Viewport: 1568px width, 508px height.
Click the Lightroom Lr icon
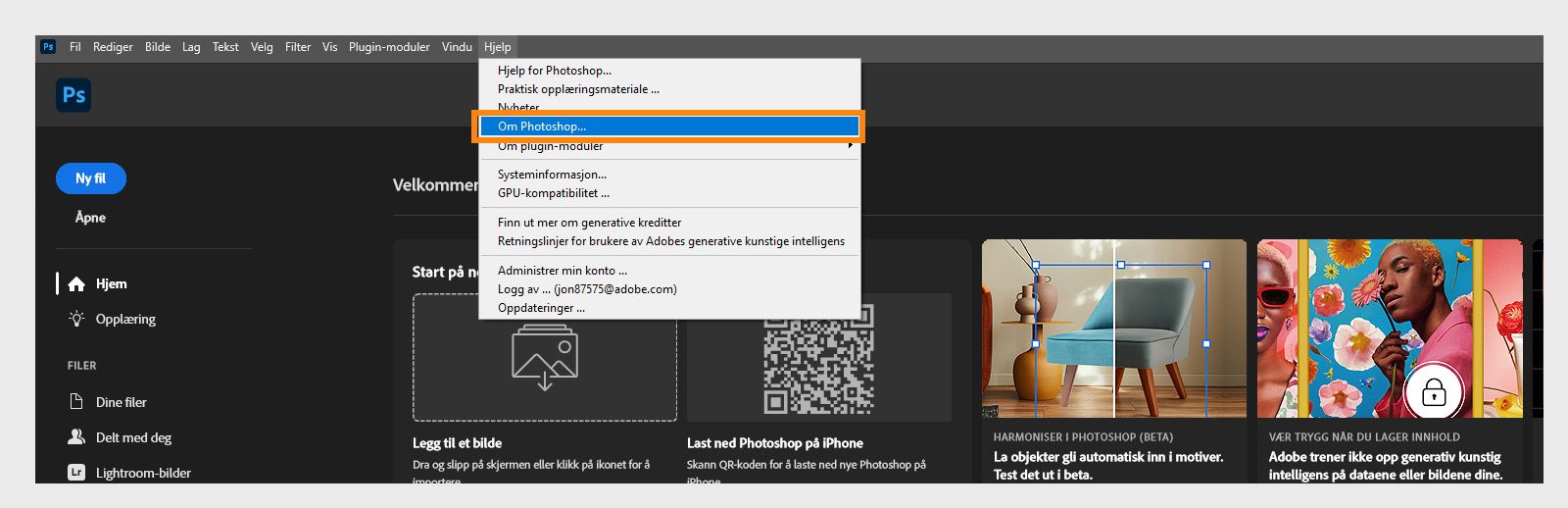pos(76,473)
